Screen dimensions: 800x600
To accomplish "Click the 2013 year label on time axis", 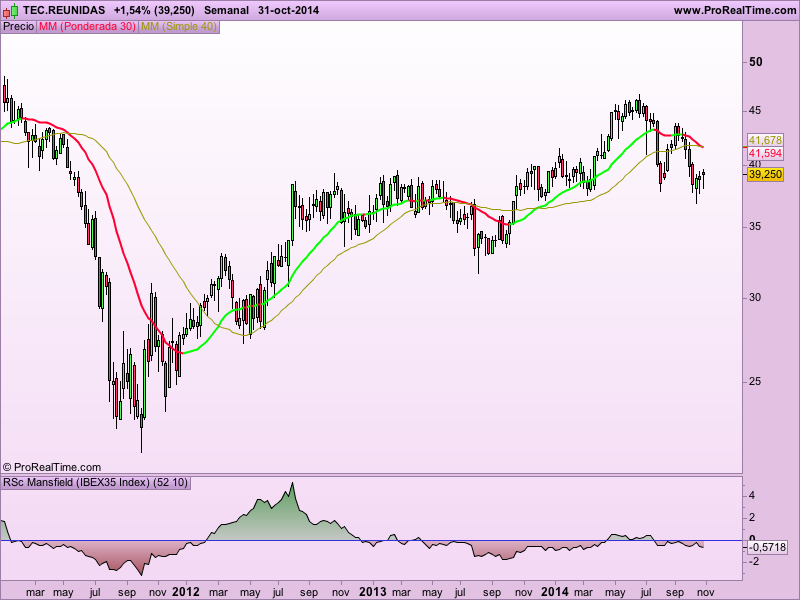I will click(373, 592).
